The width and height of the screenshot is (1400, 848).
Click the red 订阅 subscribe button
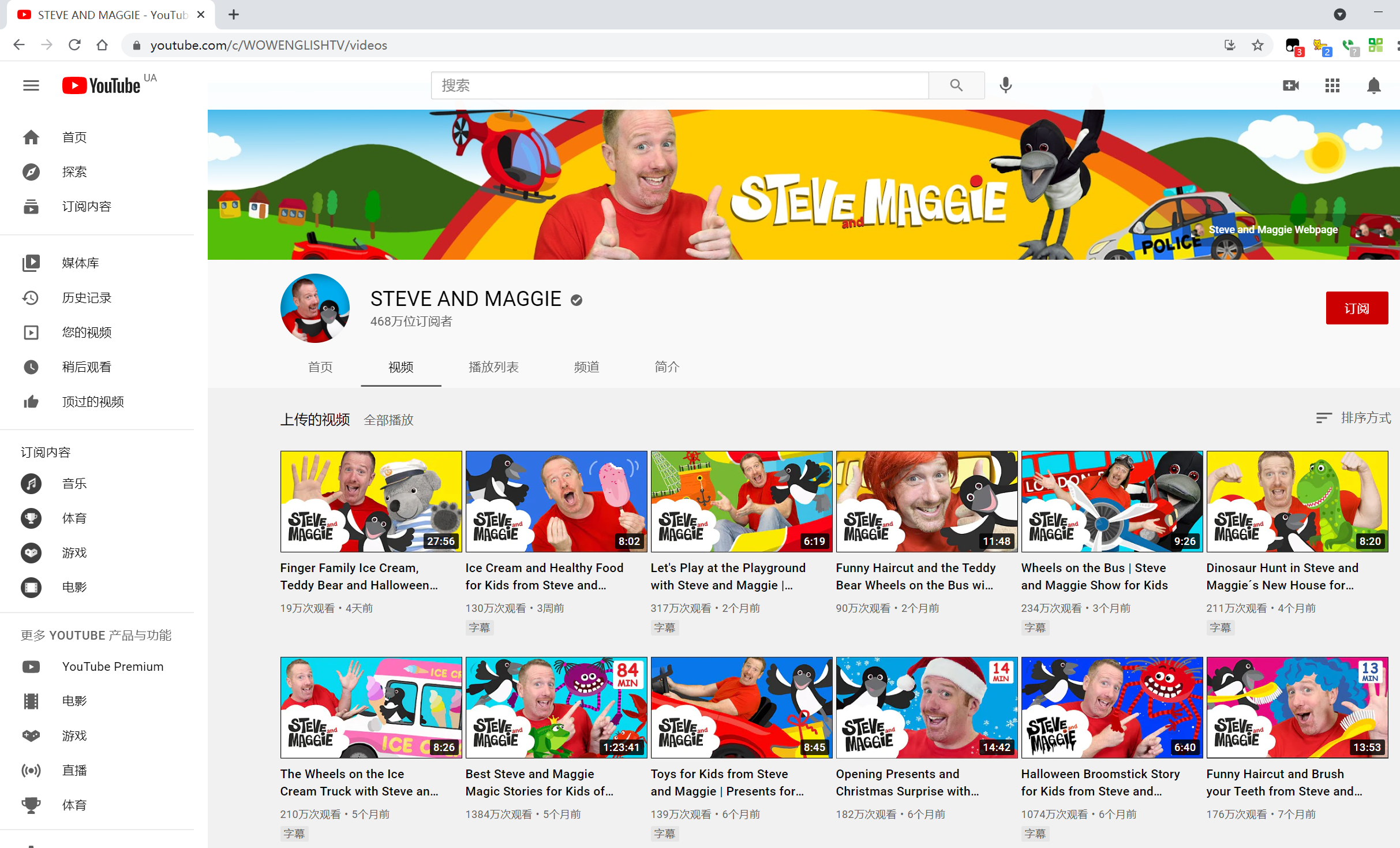1357,308
